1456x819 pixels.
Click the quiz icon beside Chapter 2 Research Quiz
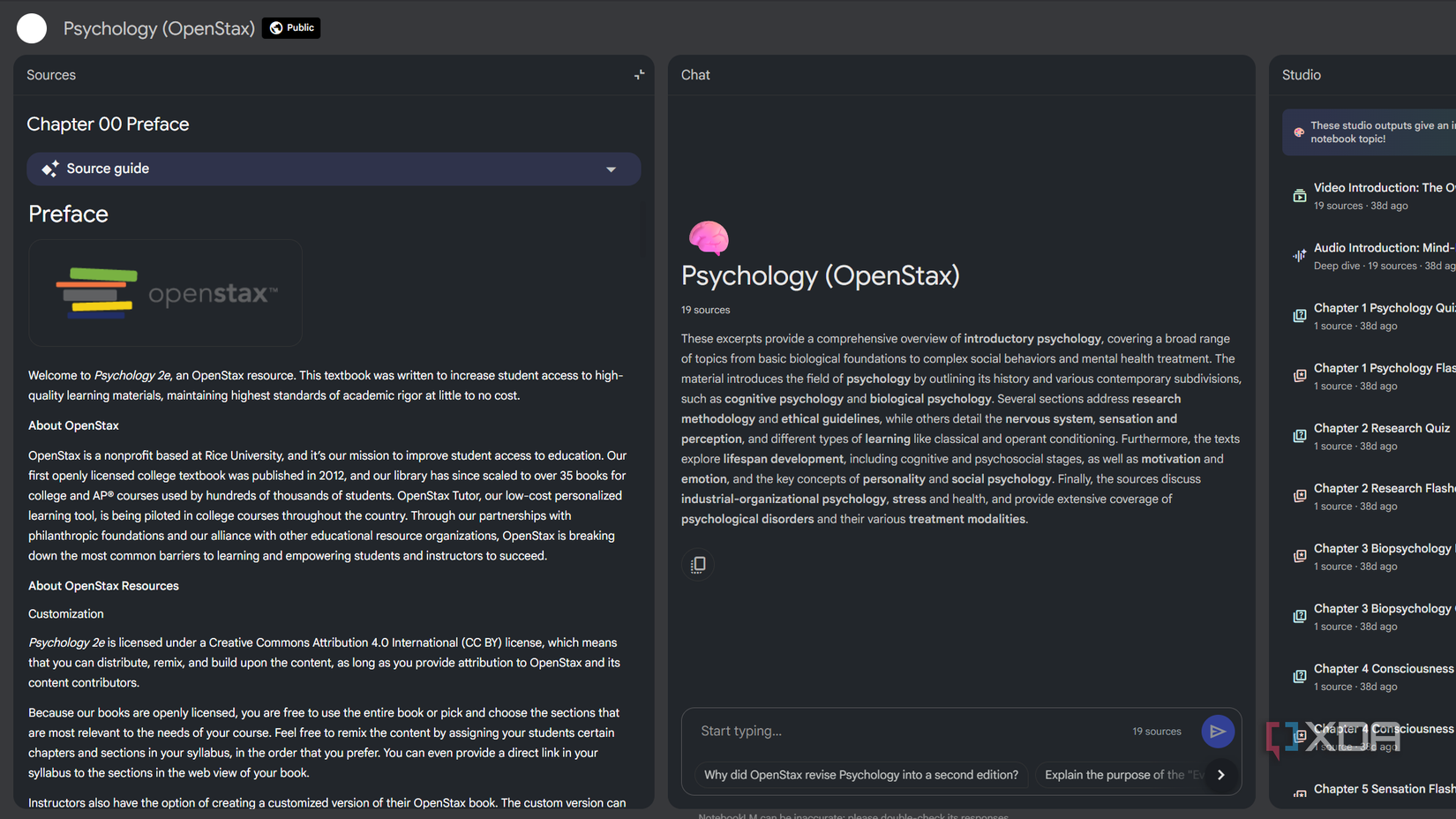click(1300, 436)
